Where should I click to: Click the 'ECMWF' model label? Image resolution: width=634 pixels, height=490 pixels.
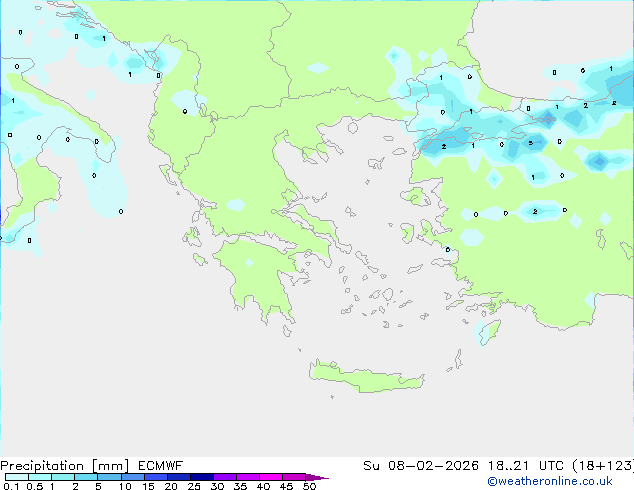point(161,466)
